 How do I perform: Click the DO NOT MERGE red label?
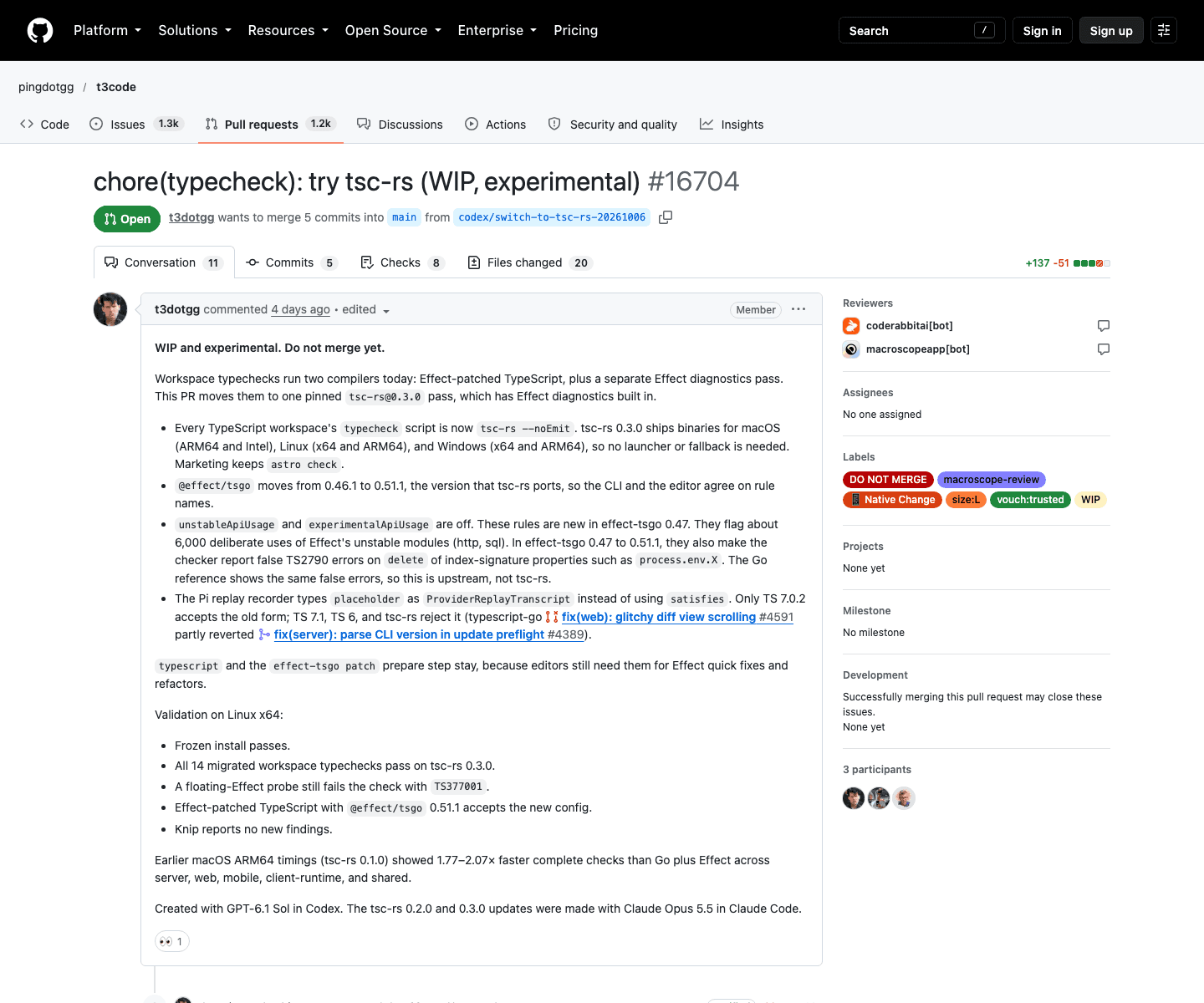(x=888, y=480)
